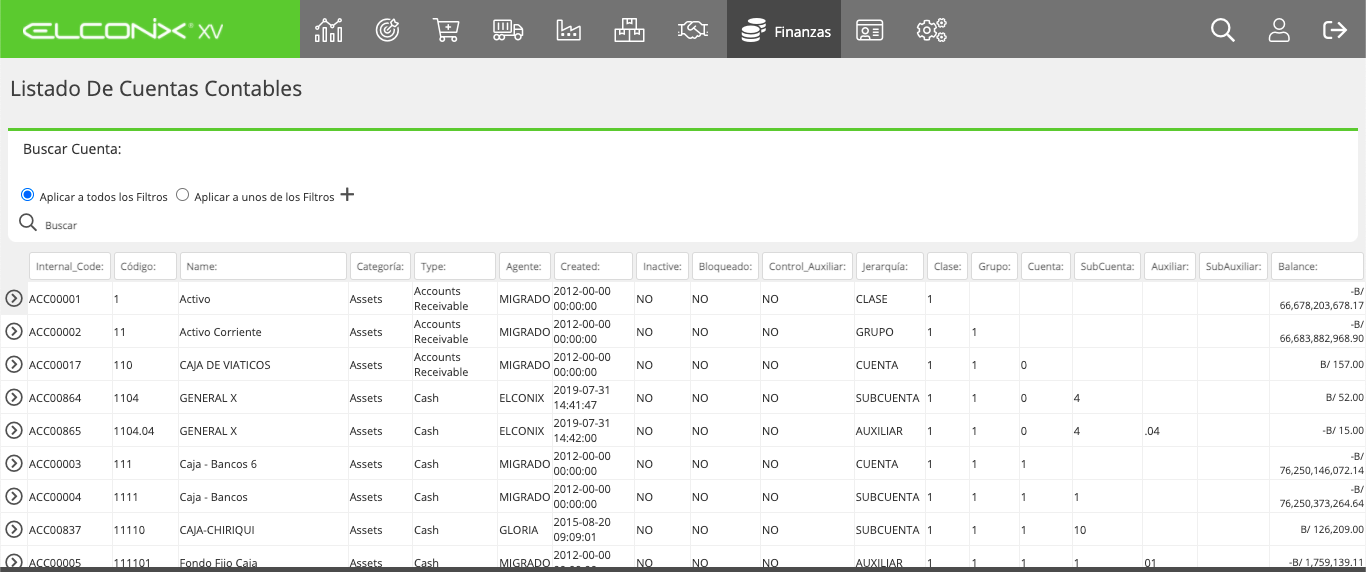The height and width of the screenshot is (572, 1366).
Task: Select 'Aplicar a todos los Filtros' radio
Action: 27,195
